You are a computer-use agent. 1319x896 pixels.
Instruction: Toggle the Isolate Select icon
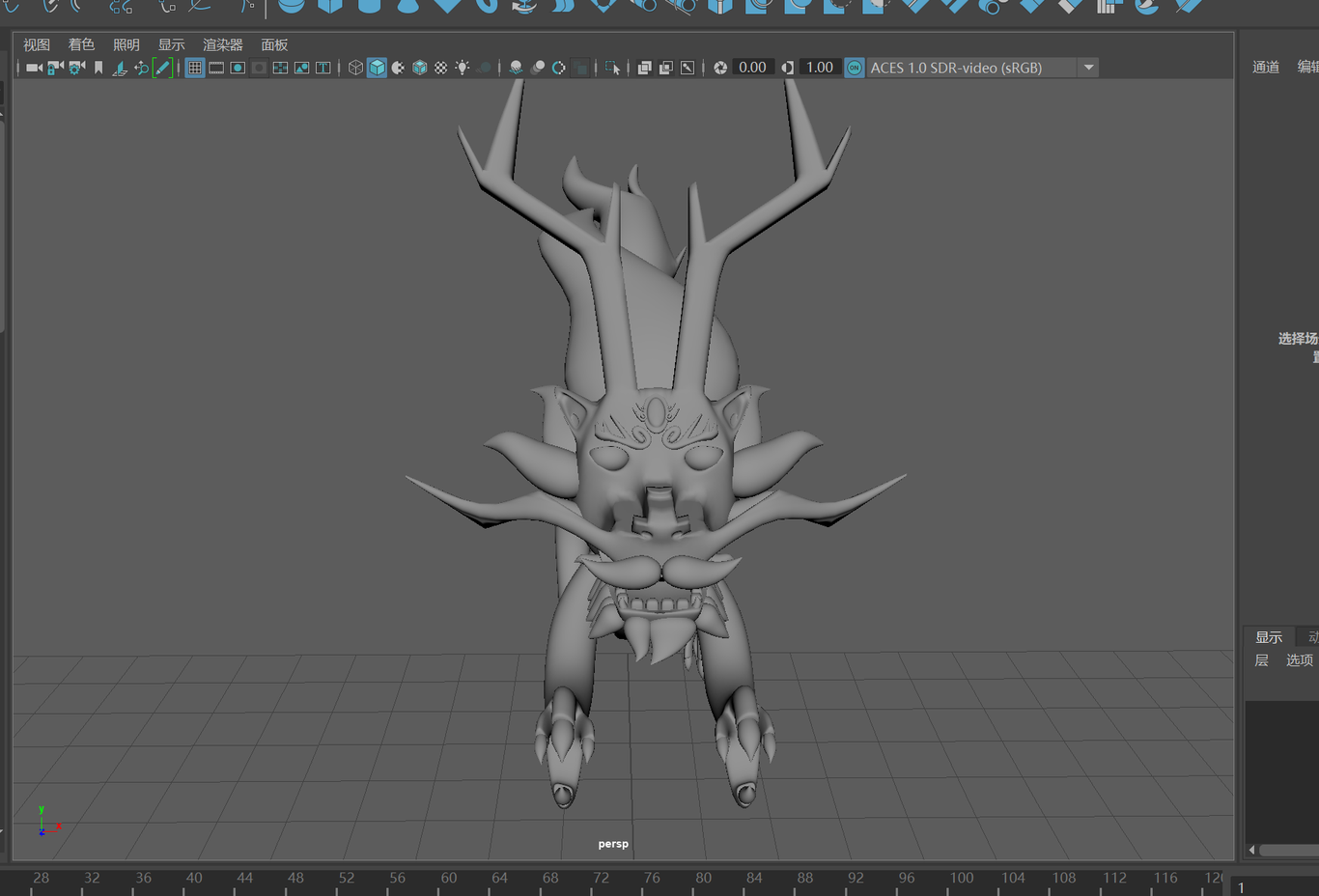pos(612,68)
